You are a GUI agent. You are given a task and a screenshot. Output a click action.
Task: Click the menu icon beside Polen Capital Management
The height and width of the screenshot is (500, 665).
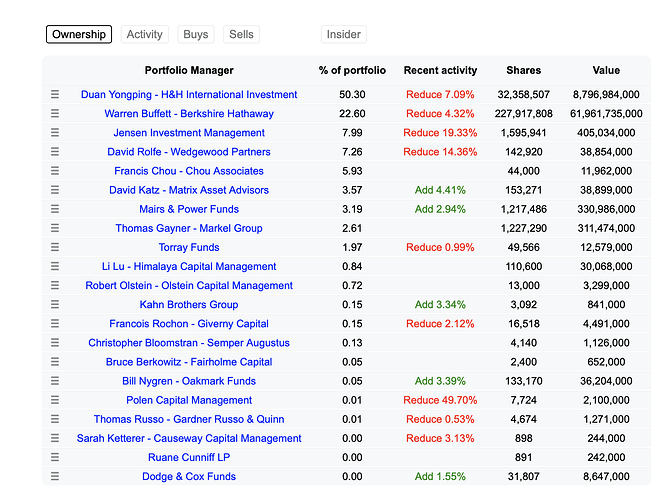click(x=55, y=399)
